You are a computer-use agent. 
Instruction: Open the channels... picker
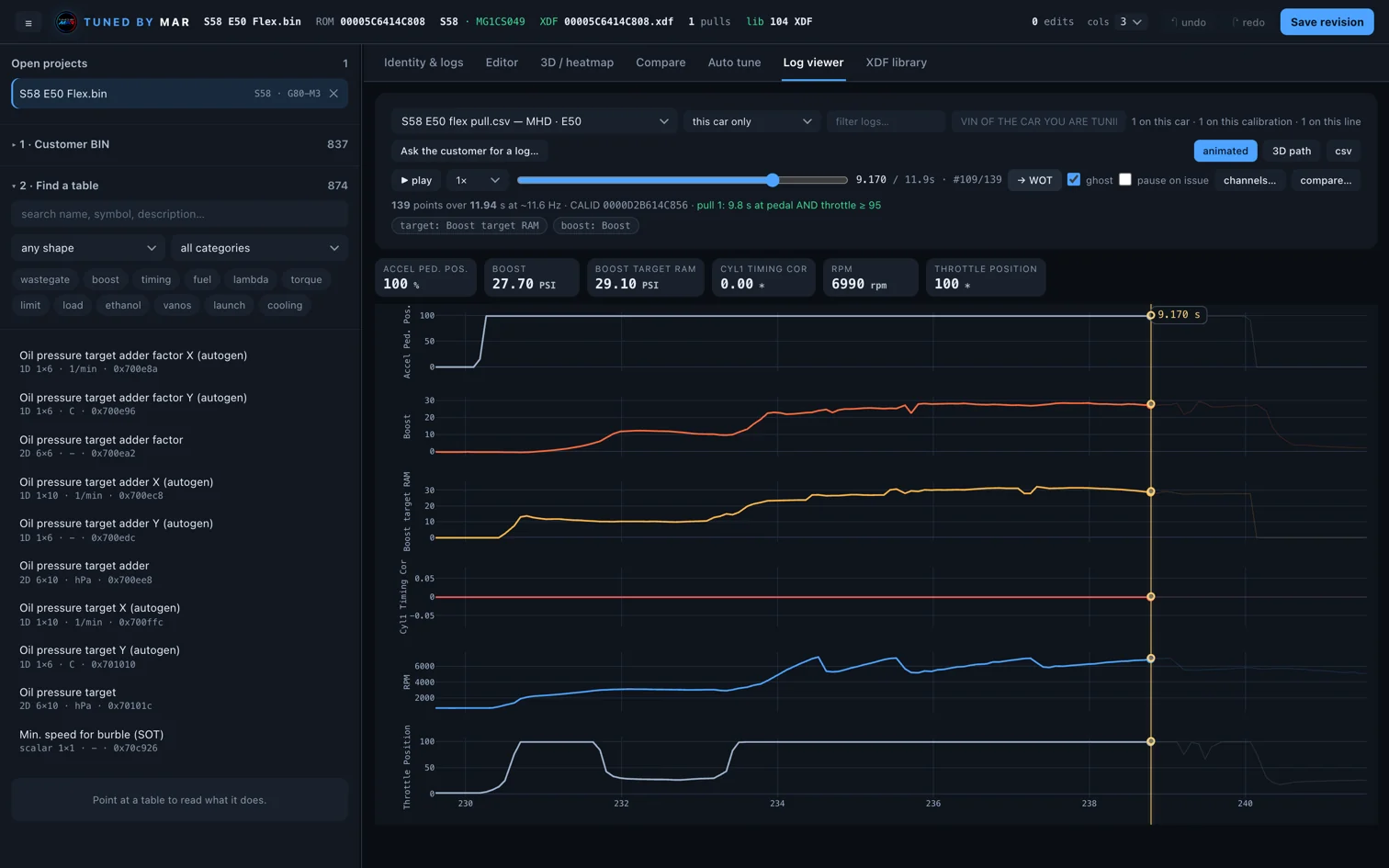1249,180
